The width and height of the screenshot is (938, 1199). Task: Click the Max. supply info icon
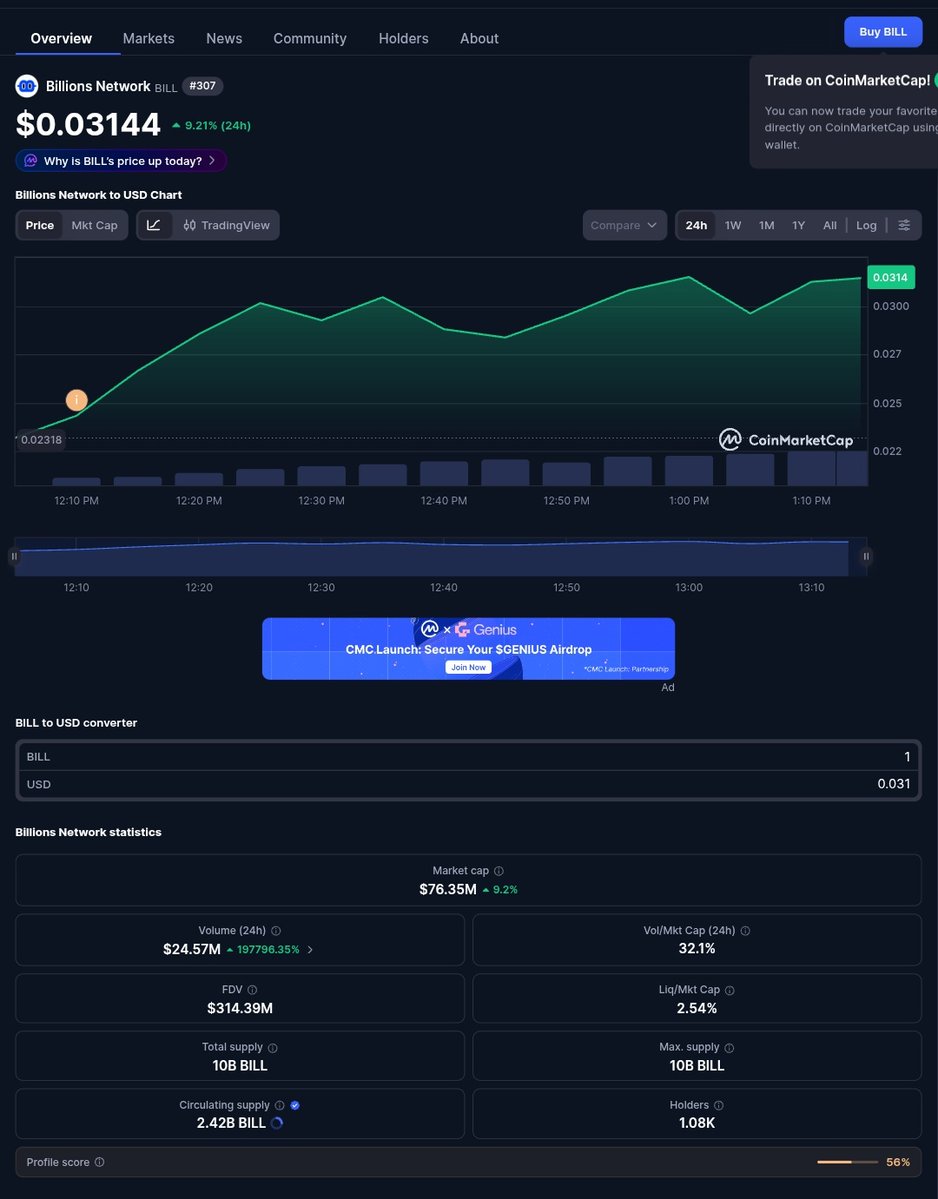click(729, 1048)
